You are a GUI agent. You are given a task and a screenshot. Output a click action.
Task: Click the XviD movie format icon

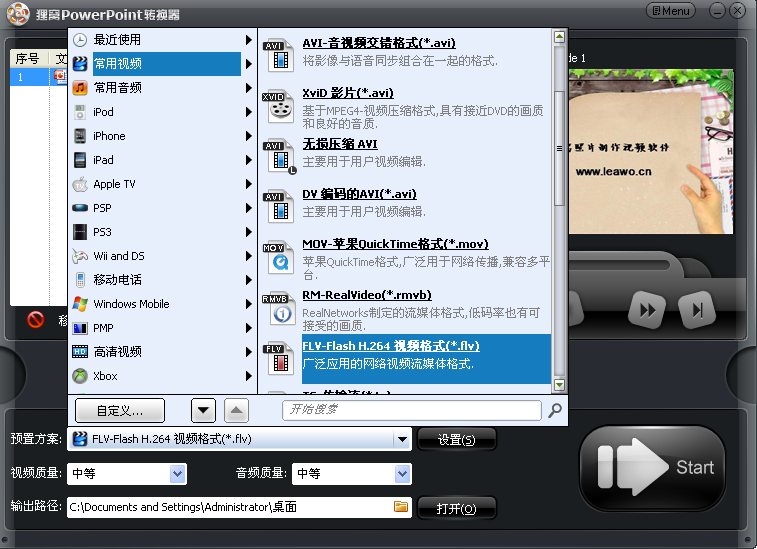click(278, 106)
